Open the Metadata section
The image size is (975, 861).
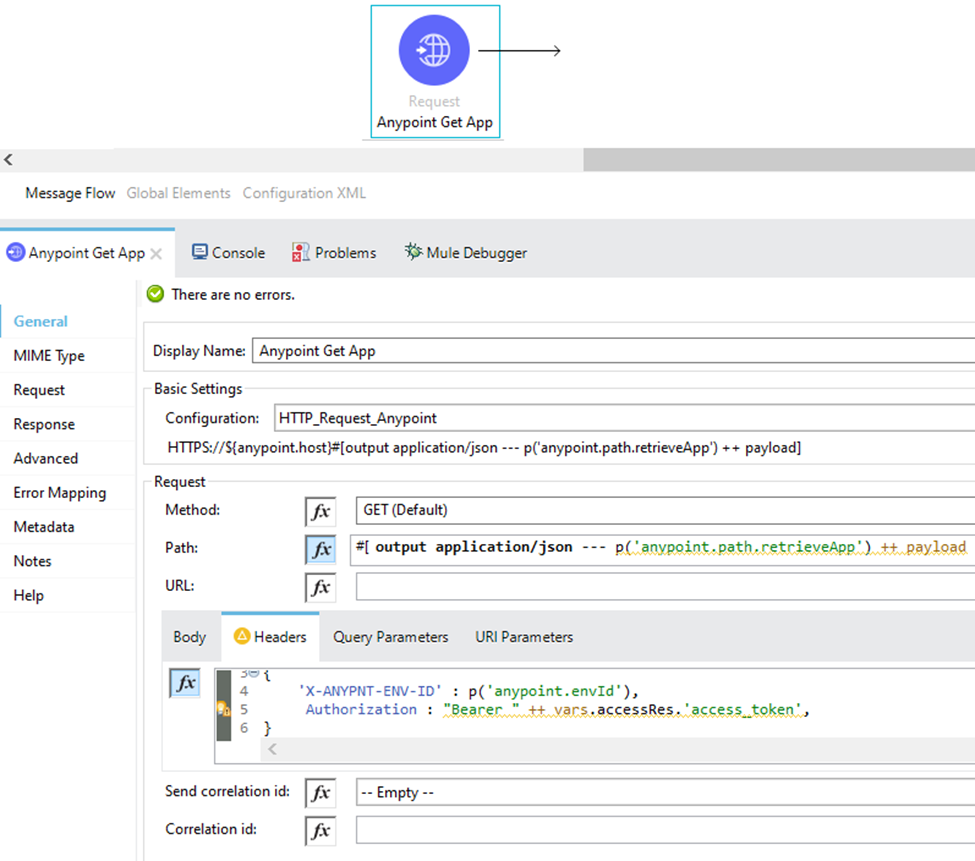click(67, 527)
